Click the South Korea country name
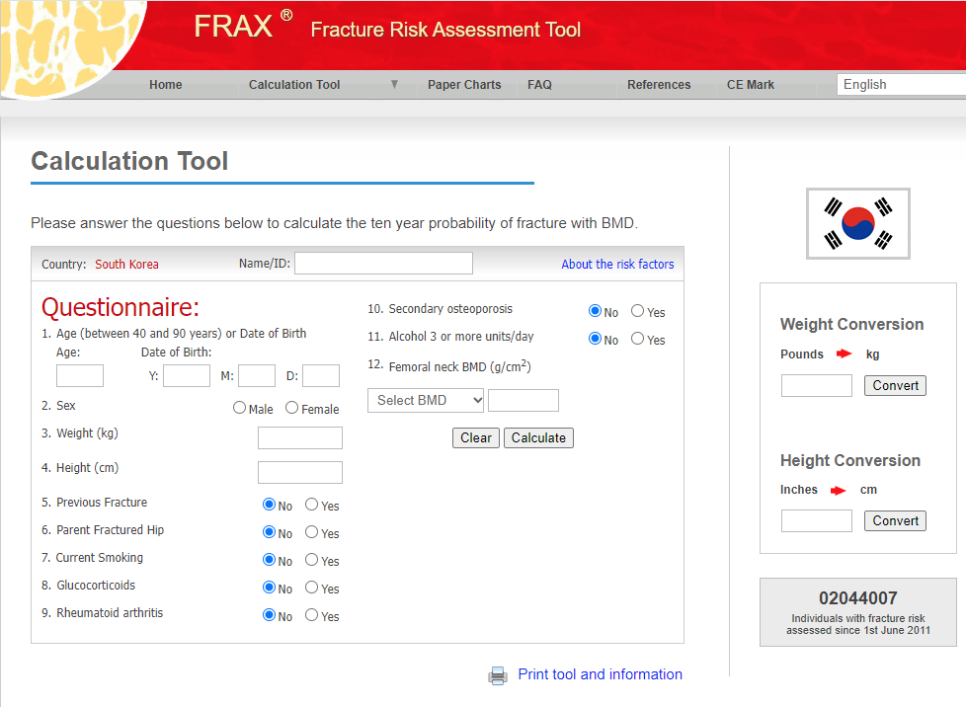966x707 pixels. click(x=126, y=264)
